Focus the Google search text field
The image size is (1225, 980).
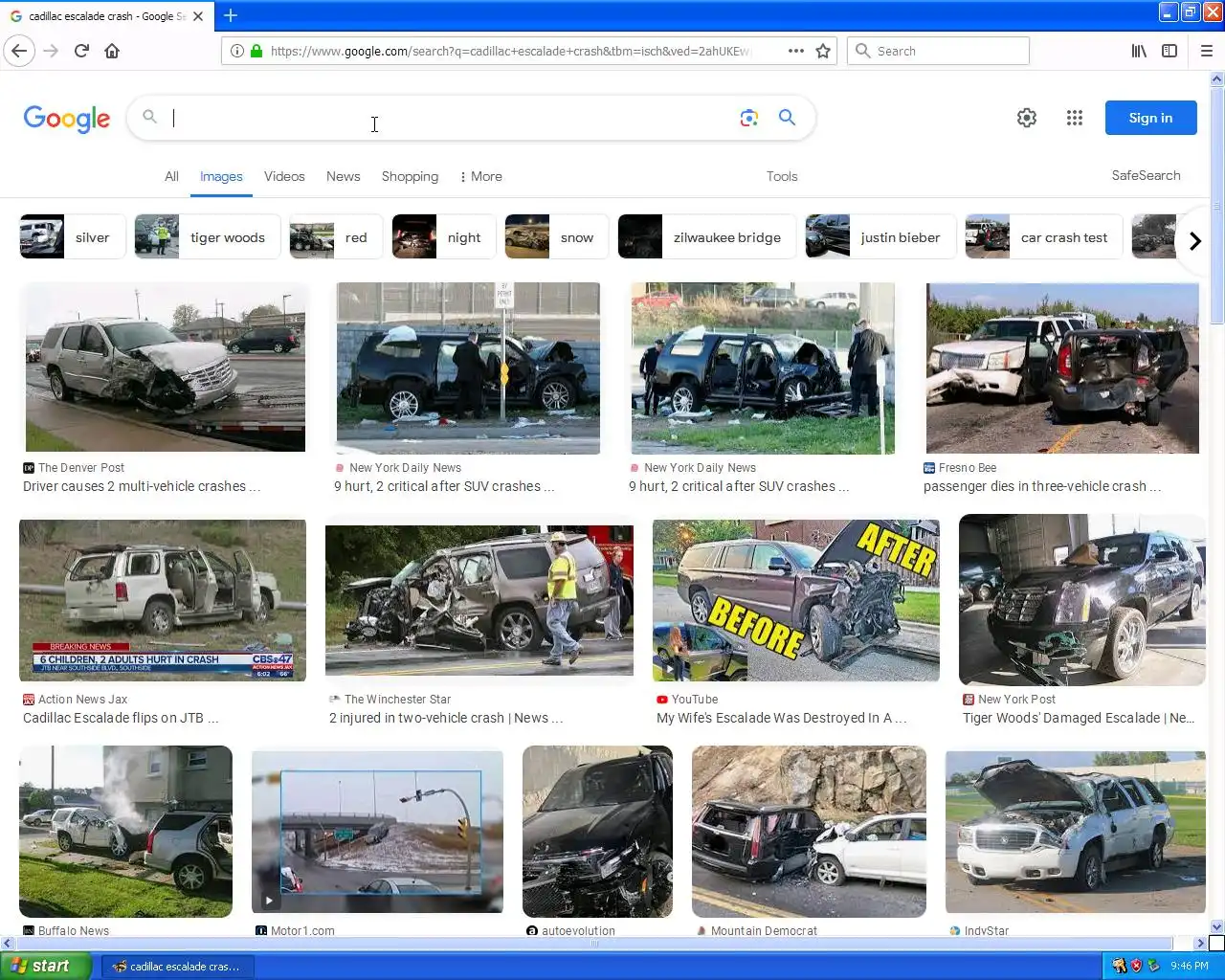click(x=450, y=118)
